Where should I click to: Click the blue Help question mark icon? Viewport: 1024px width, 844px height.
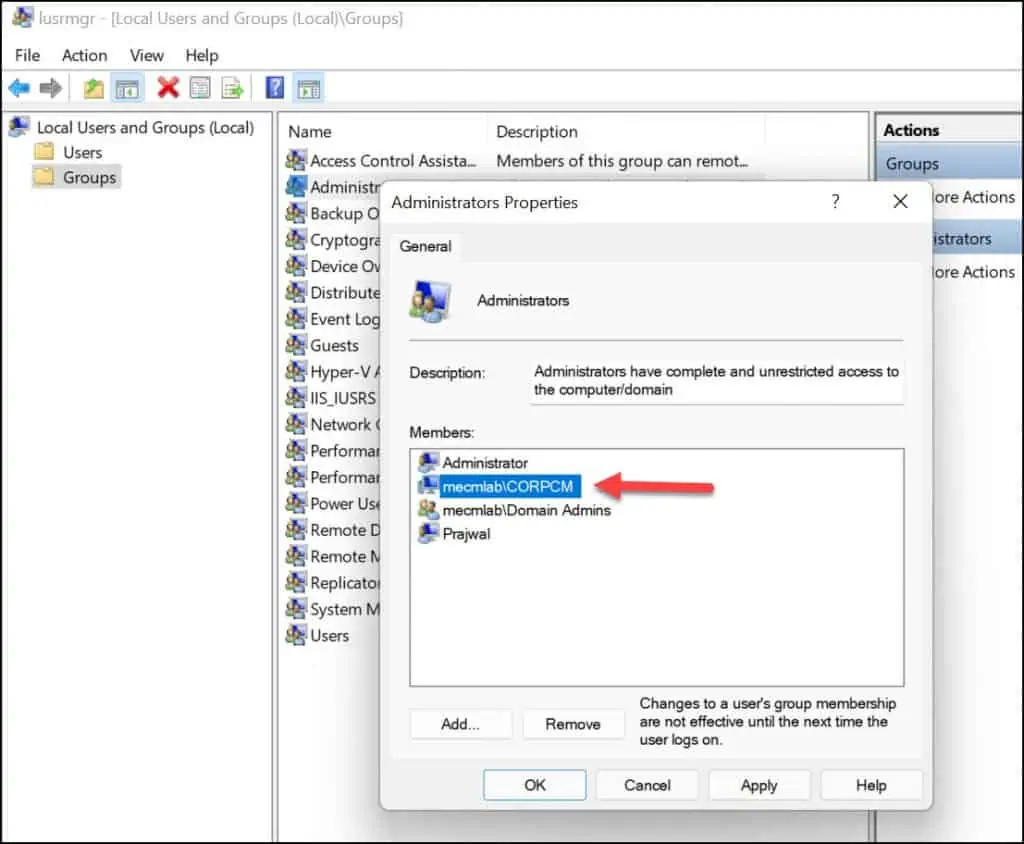(x=275, y=89)
